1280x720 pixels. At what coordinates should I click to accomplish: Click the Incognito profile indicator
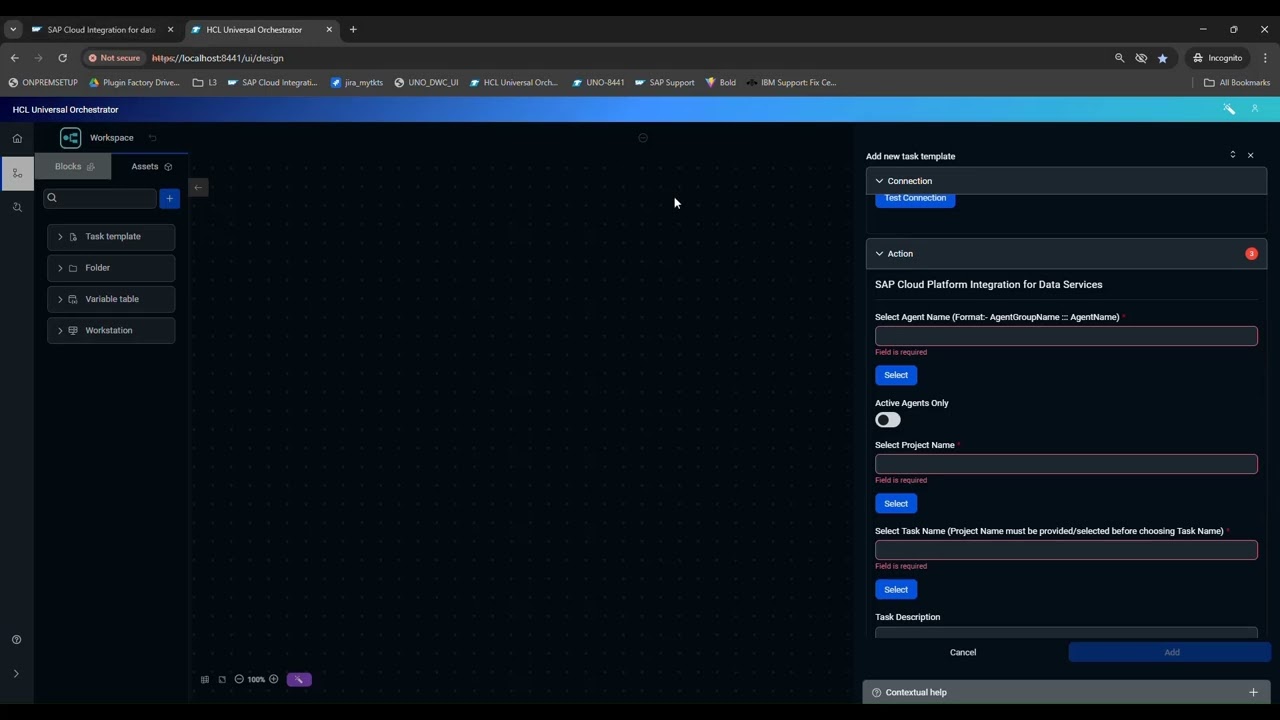1217,58
